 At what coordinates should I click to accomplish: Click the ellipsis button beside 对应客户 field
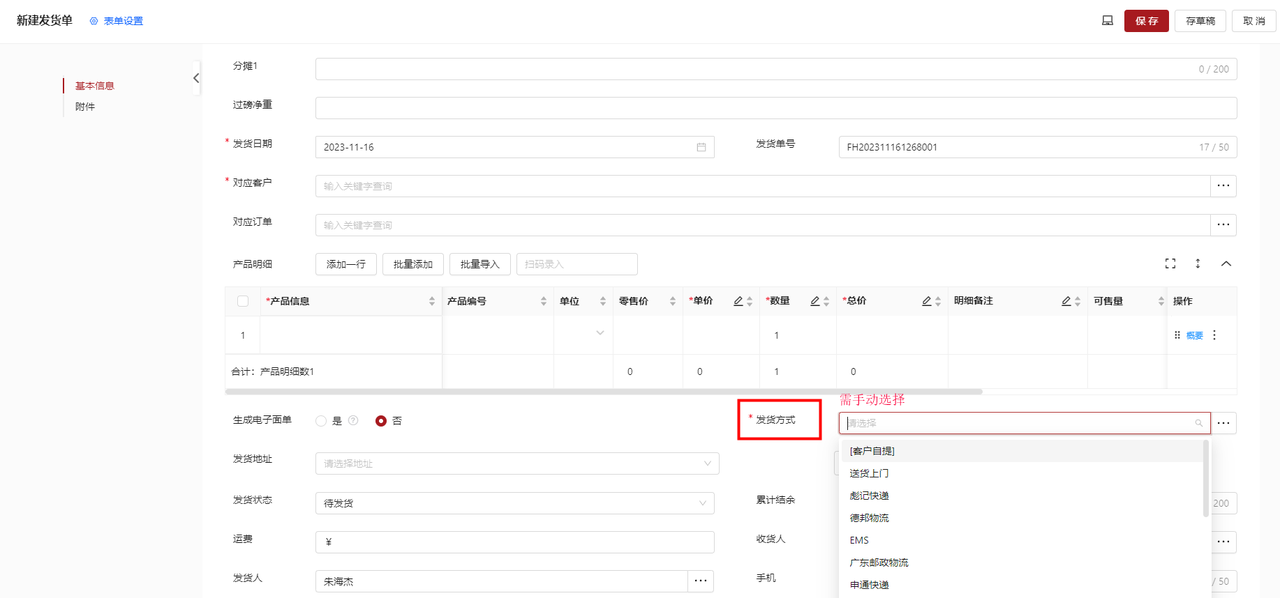coord(1223,186)
